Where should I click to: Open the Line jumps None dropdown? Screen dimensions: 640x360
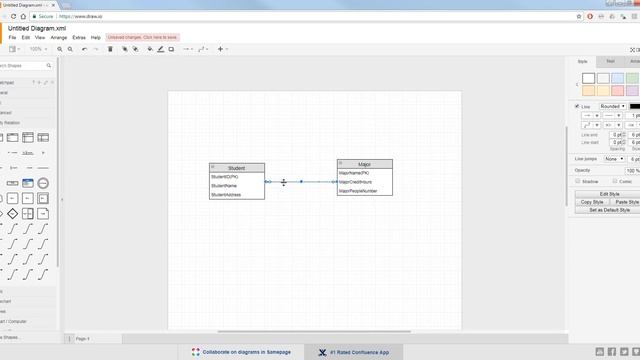tap(614, 159)
